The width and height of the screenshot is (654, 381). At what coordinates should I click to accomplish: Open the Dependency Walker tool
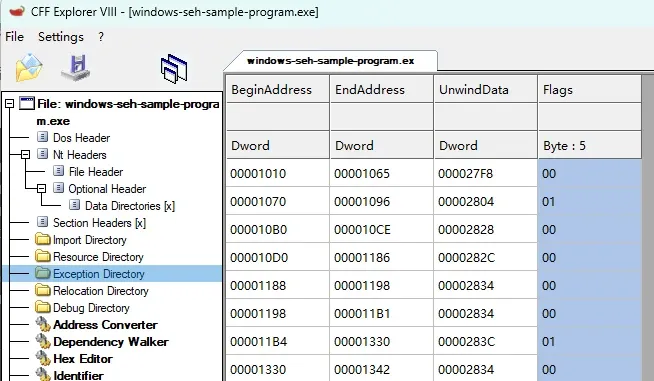click(x=111, y=342)
